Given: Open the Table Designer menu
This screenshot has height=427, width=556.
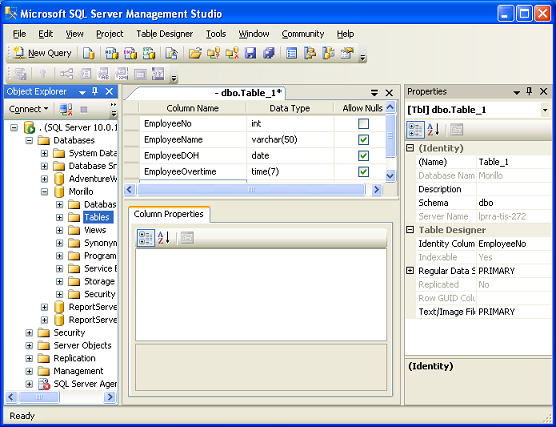Looking at the screenshot, I should coord(165,34).
